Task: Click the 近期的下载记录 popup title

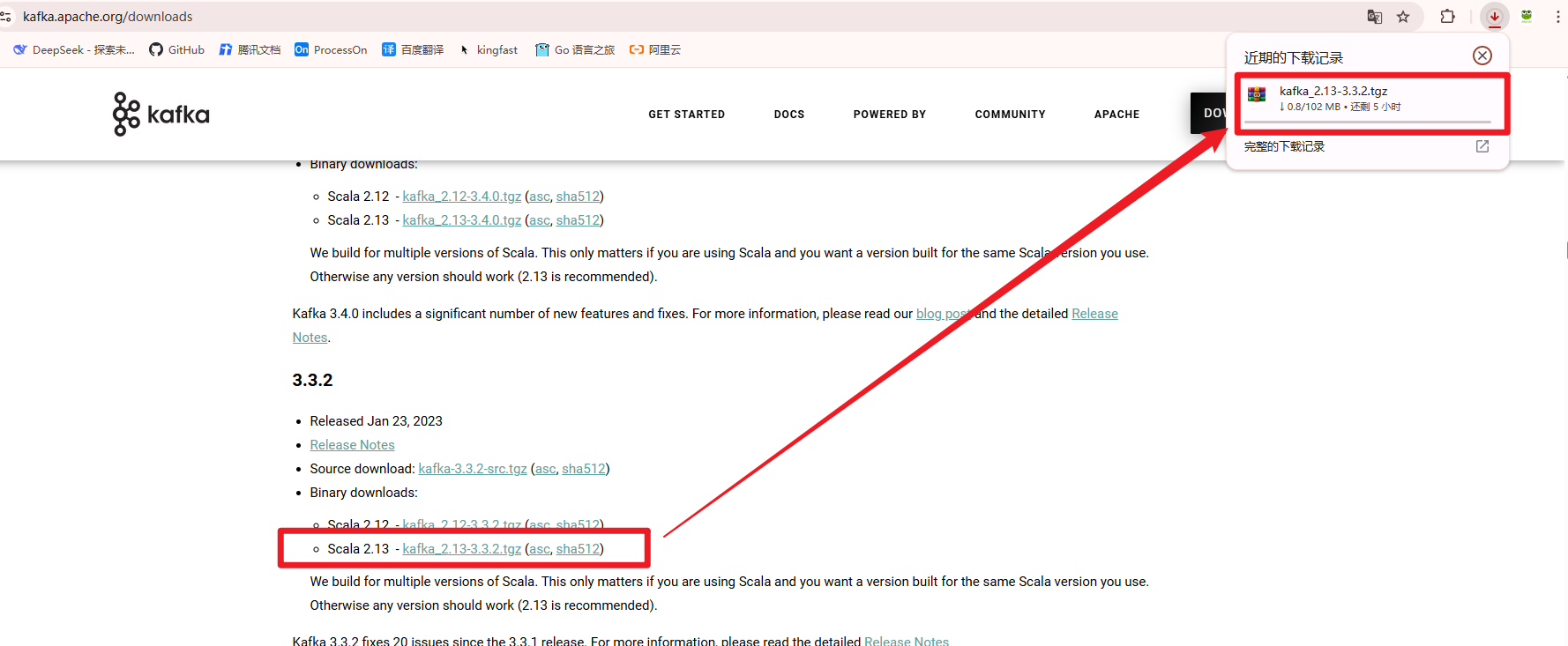Action: point(1293,57)
